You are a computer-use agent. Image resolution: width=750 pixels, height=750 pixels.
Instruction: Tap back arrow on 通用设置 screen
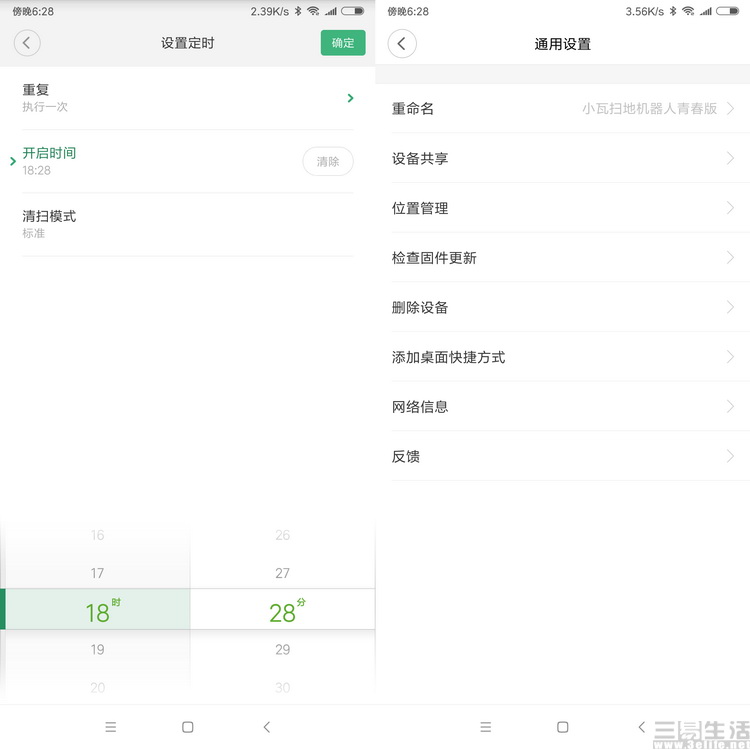pos(402,43)
